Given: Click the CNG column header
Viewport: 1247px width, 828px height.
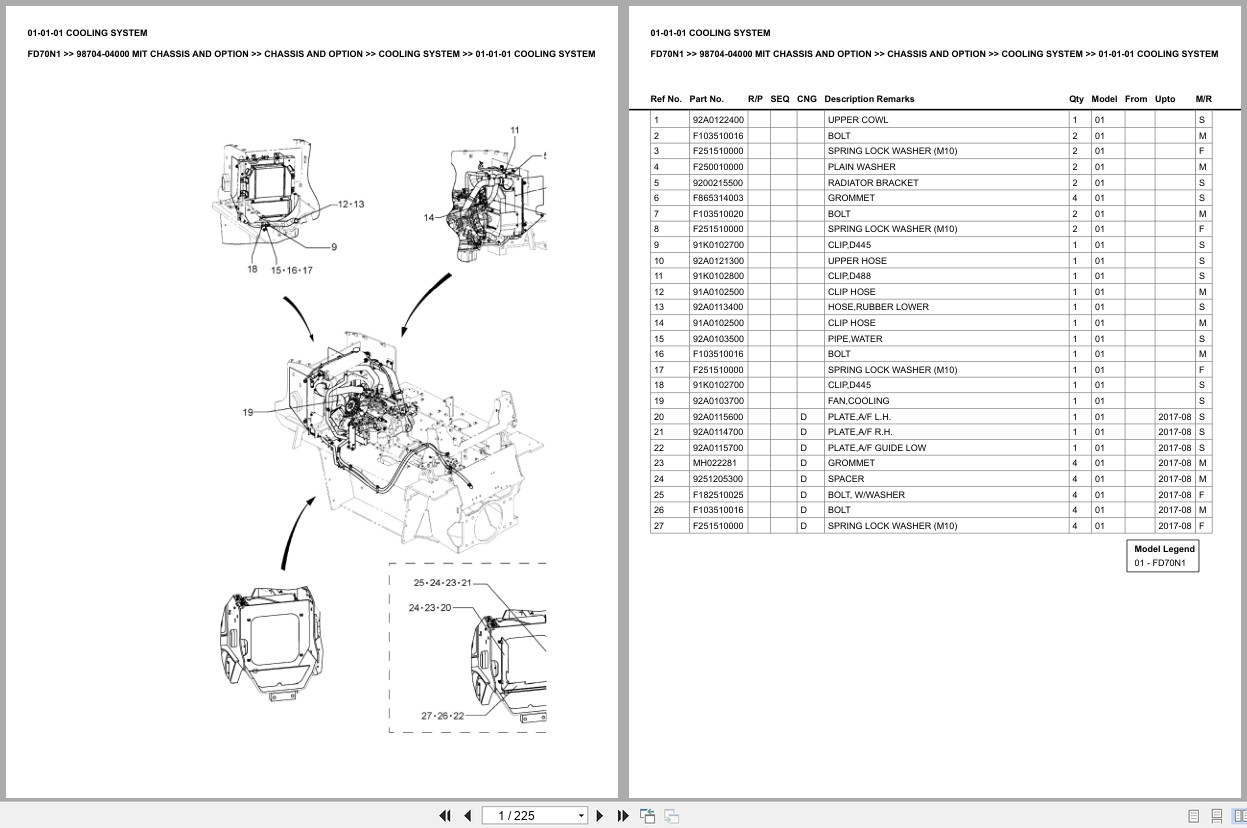Looking at the screenshot, I should (x=807, y=99).
